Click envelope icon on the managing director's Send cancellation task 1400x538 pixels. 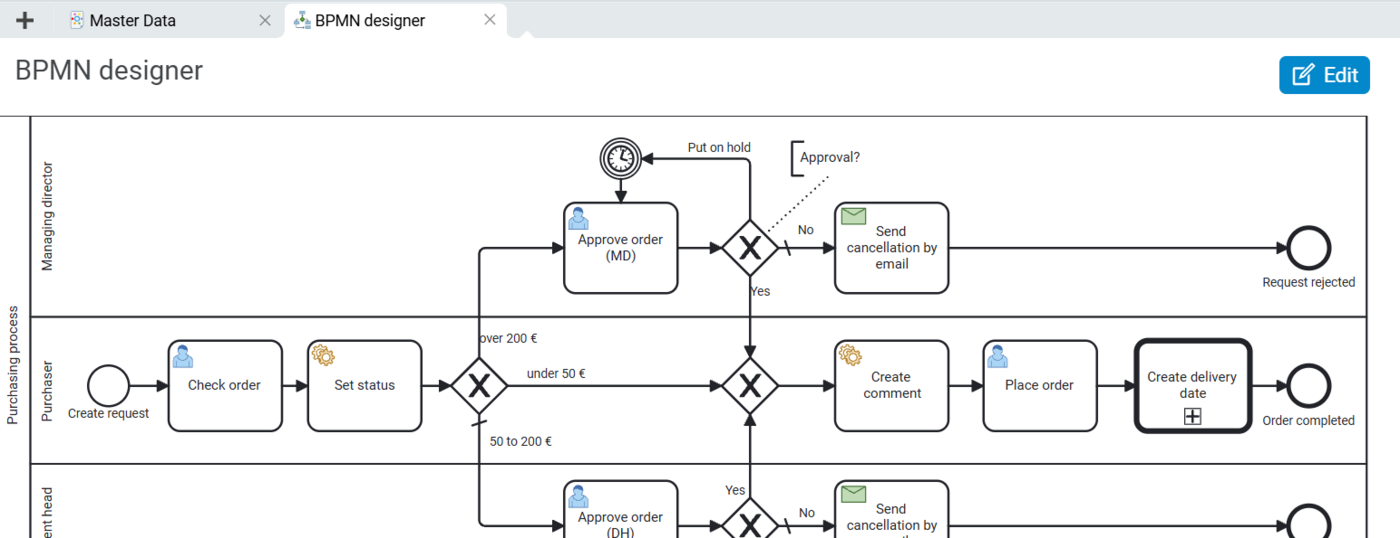pyautogui.click(x=853, y=216)
